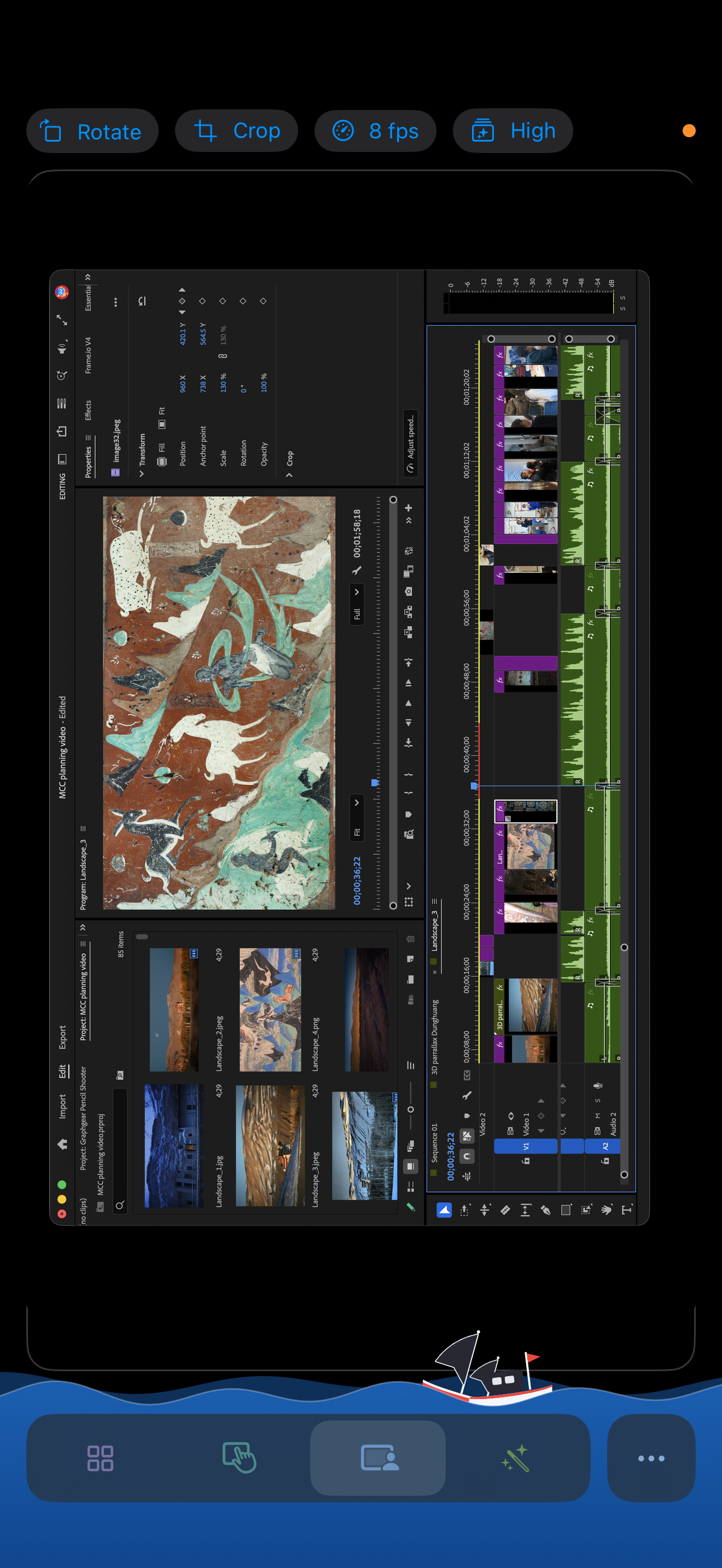Mute Audio 2 track with M
722x1568 pixels.
[x=598, y=1115]
